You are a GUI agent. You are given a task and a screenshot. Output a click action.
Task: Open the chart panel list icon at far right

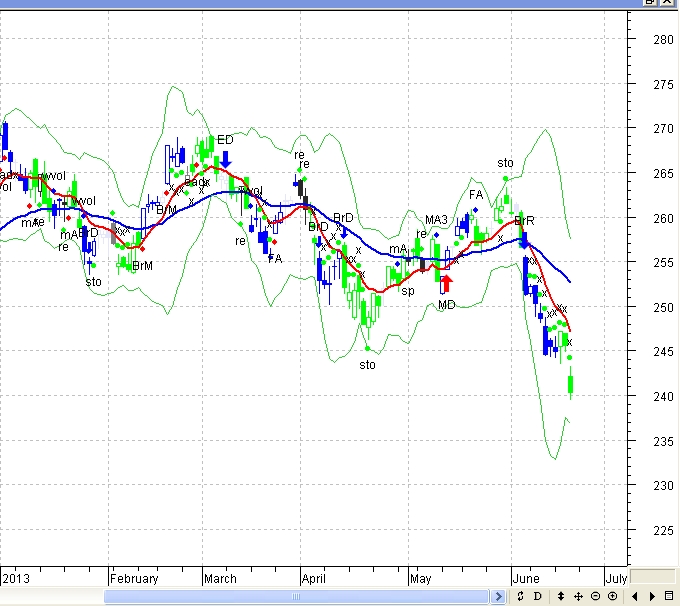pos(669,596)
